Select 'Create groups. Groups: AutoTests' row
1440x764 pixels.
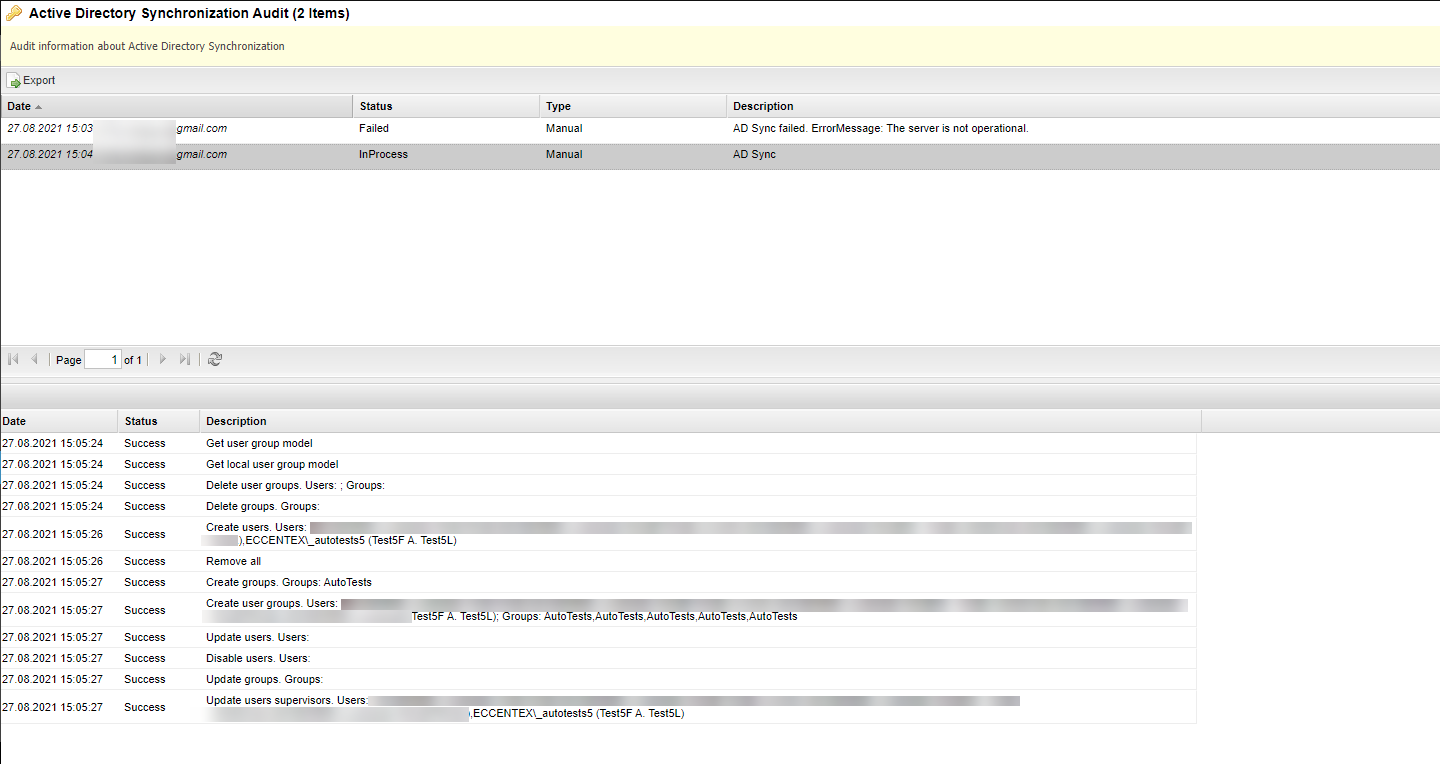[x=288, y=582]
